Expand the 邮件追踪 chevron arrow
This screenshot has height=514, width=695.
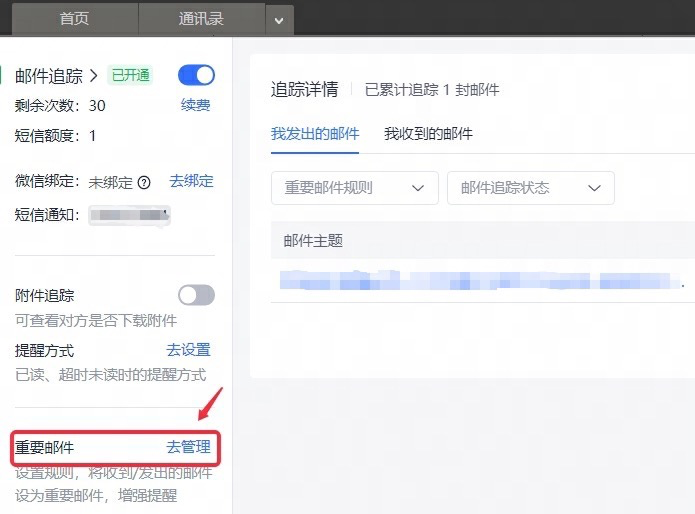[93, 76]
